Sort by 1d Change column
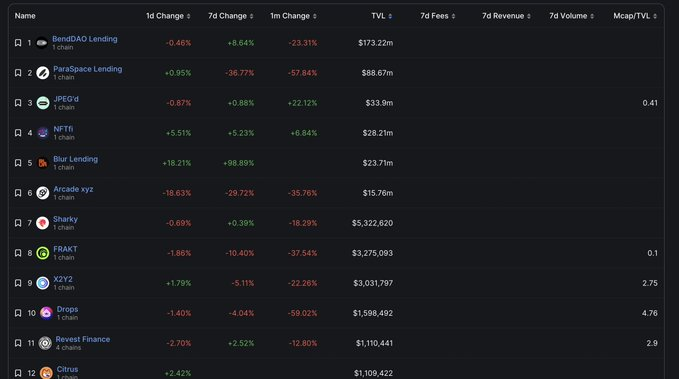Screen dimensions: 679x379 (x=168, y=16)
